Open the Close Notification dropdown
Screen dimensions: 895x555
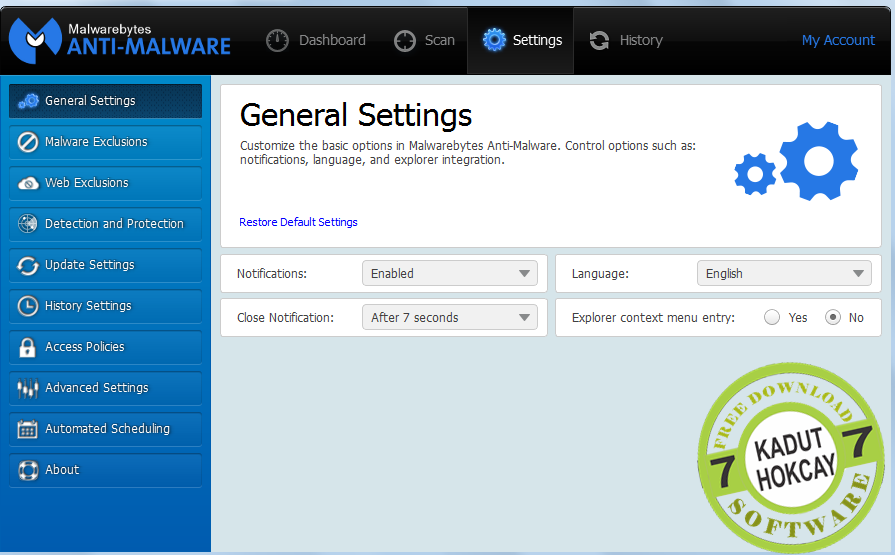pos(450,317)
